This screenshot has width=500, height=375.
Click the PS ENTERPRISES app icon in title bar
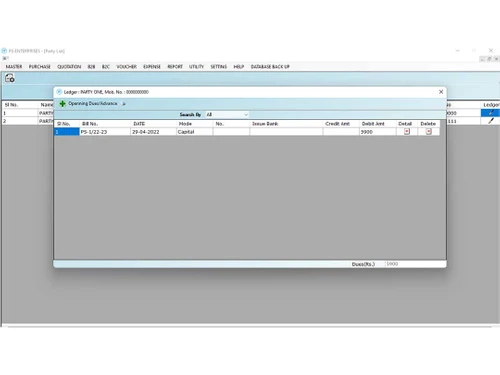click(x=4, y=51)
